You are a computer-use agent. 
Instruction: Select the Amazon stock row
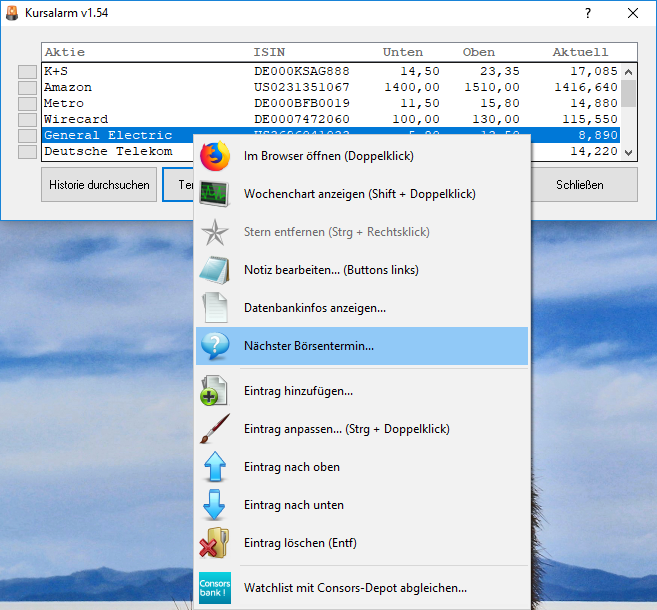coord(331,88)
